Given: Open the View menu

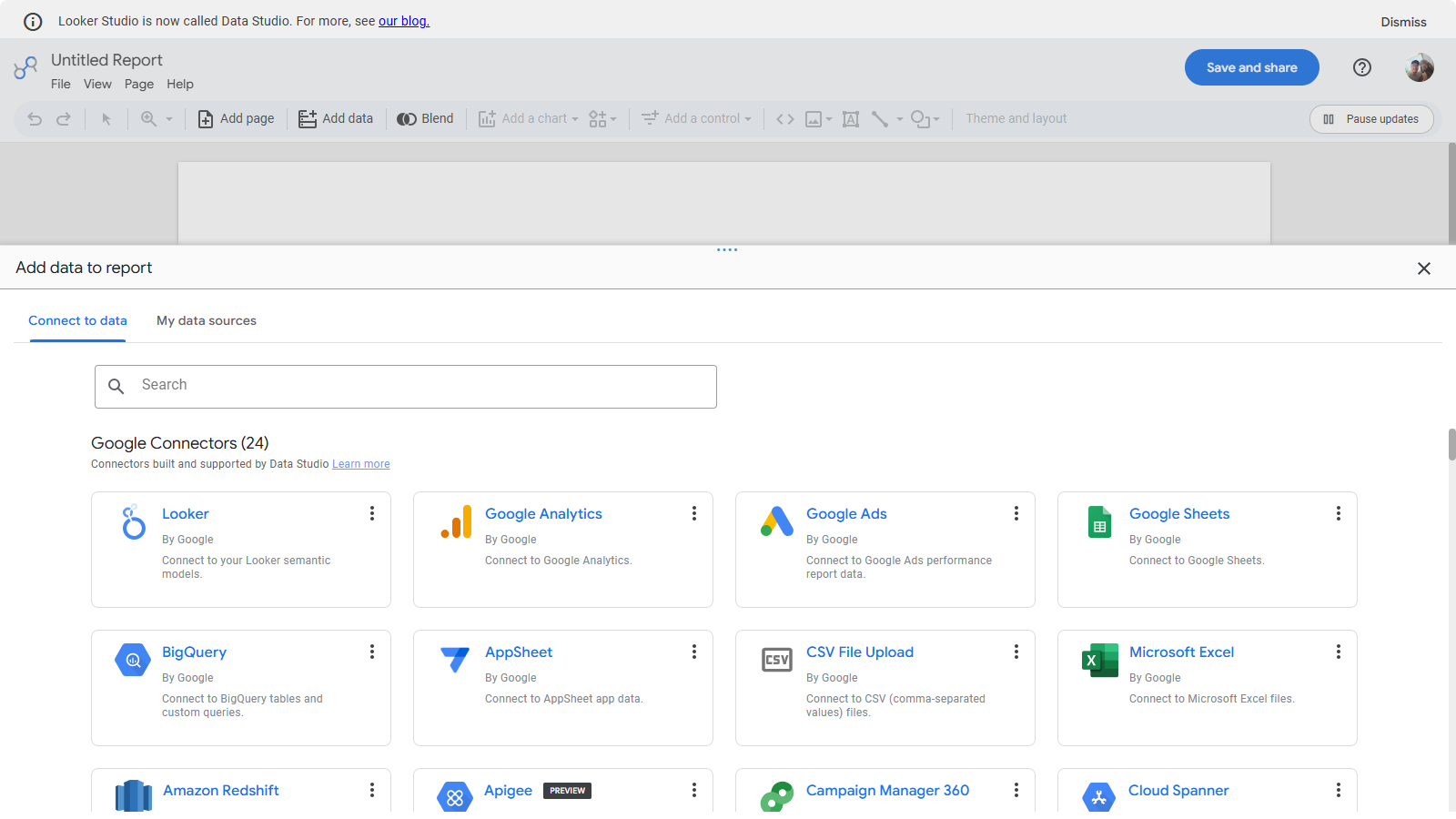Looking at the screenshot, I should (97, 85).
